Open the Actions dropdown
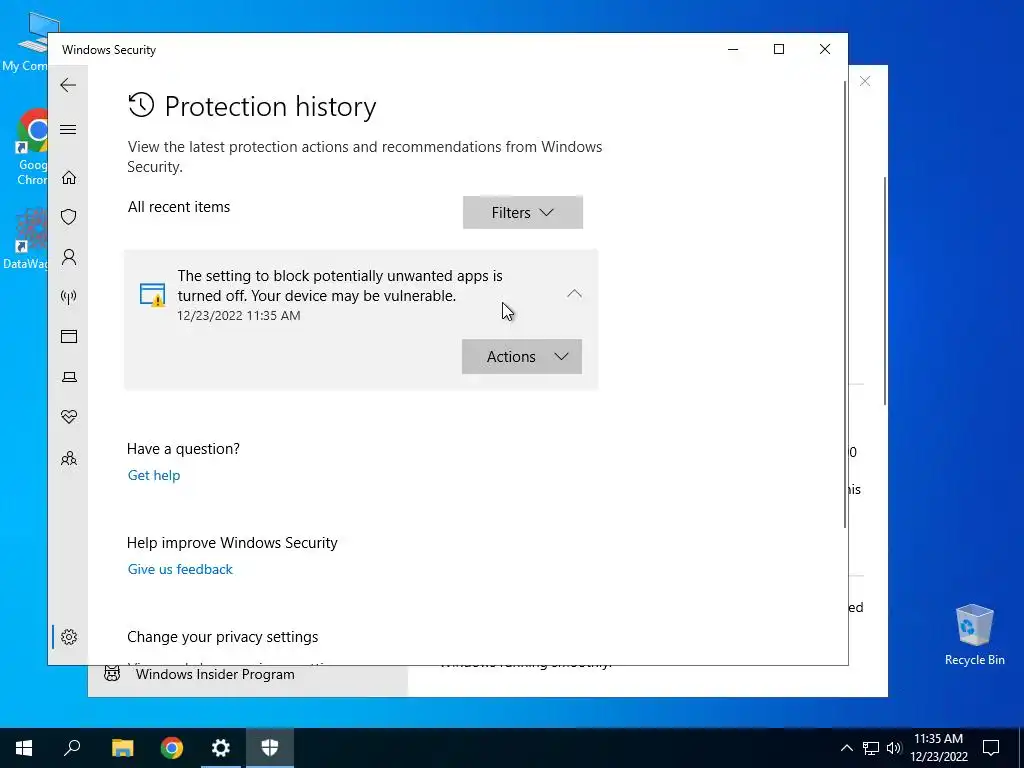Image resolution: width=1024 pixels, height=768 pixels. pyautogui.click(x=522, y=357)
